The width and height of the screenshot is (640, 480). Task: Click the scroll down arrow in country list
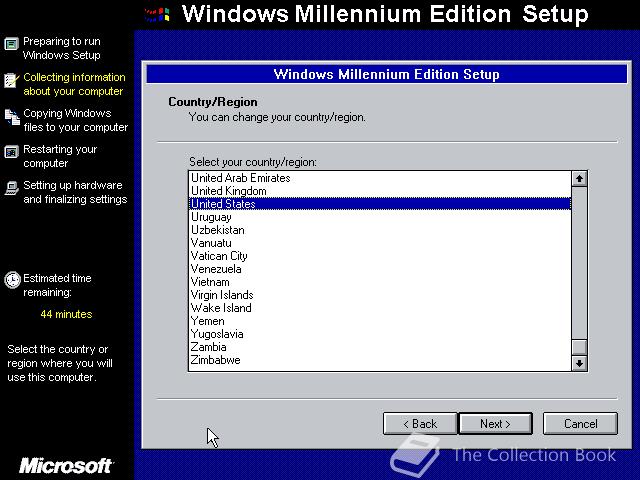click(x=579, y=363)
